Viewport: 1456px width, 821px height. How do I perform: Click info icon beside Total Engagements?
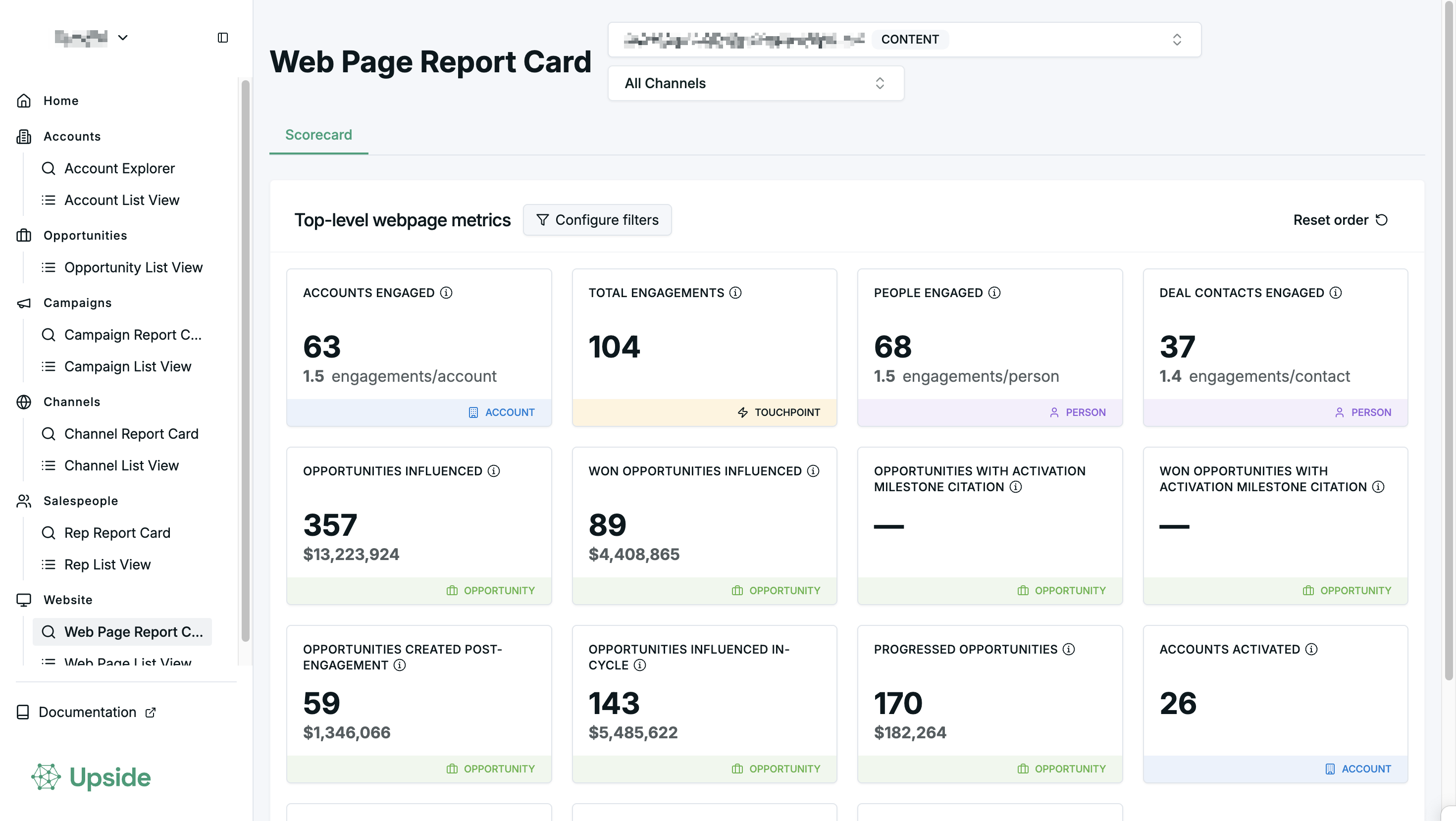(735, 293)
